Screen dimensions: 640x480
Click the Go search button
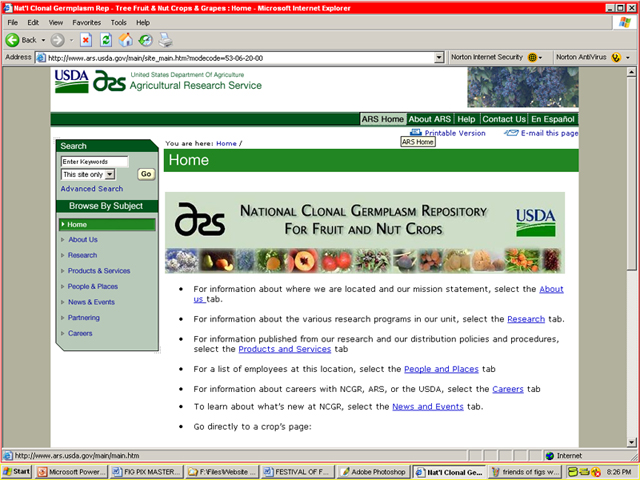[146, 174]
